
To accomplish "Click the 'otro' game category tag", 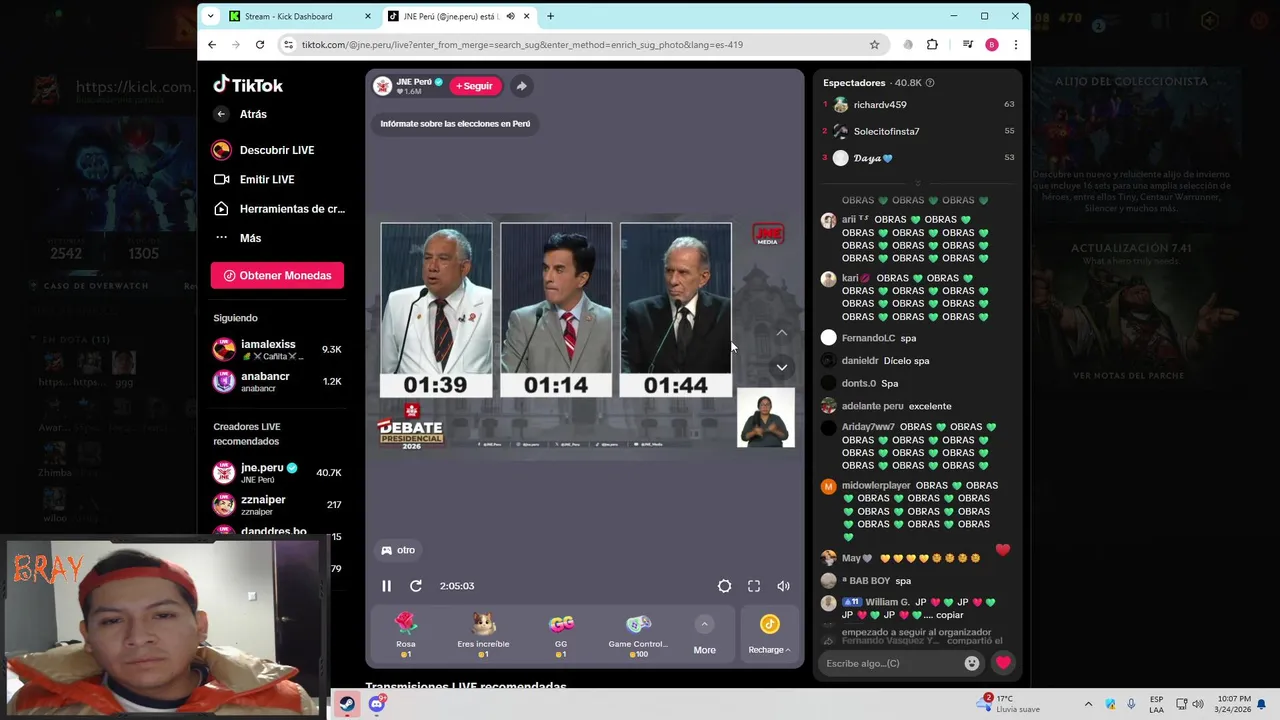I will (398, 550).
